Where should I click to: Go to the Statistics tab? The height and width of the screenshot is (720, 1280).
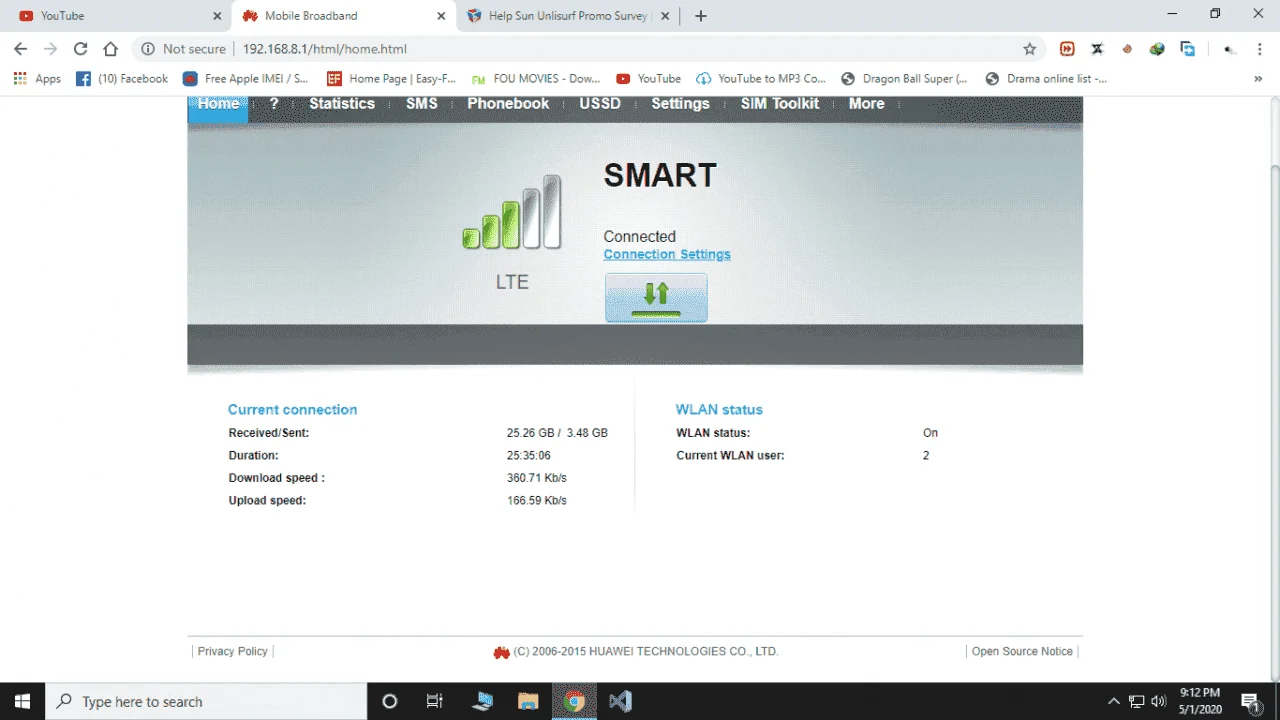[x=342, y=104]
